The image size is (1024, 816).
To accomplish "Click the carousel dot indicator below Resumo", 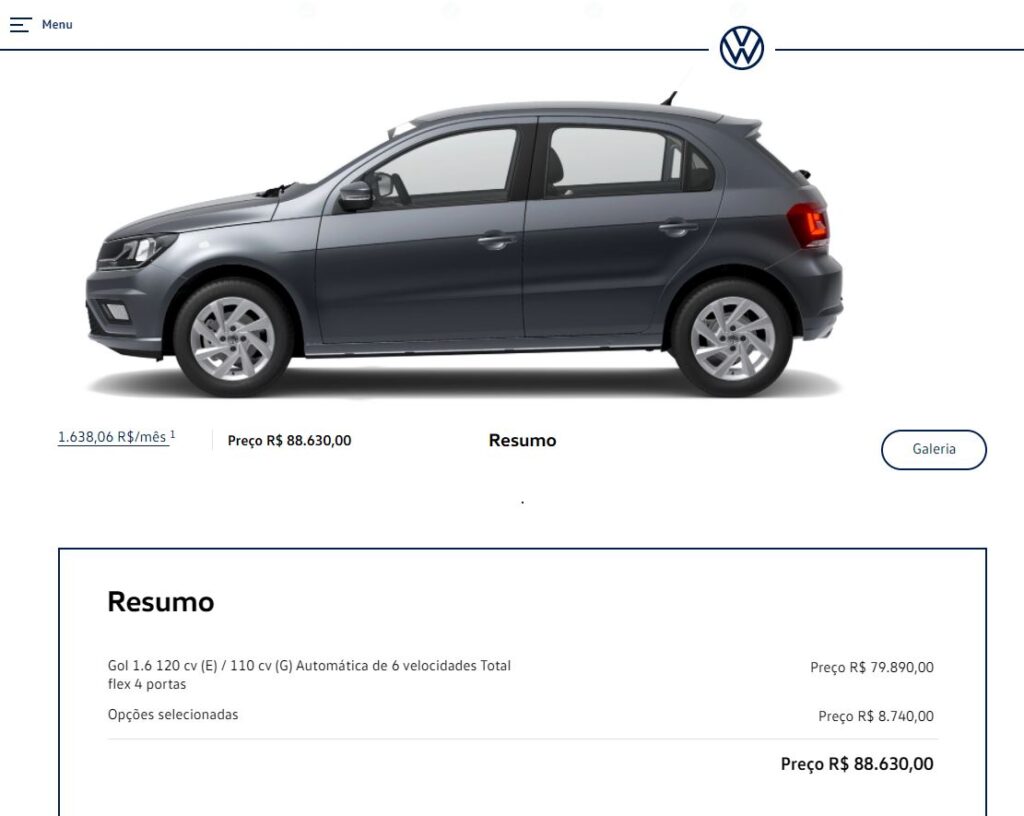I will [522, 502].
